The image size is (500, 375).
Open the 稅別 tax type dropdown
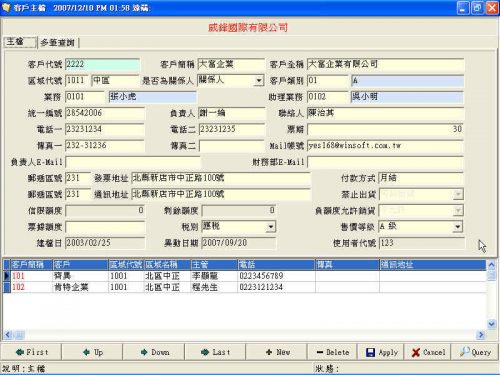click(x=271, y=227)
